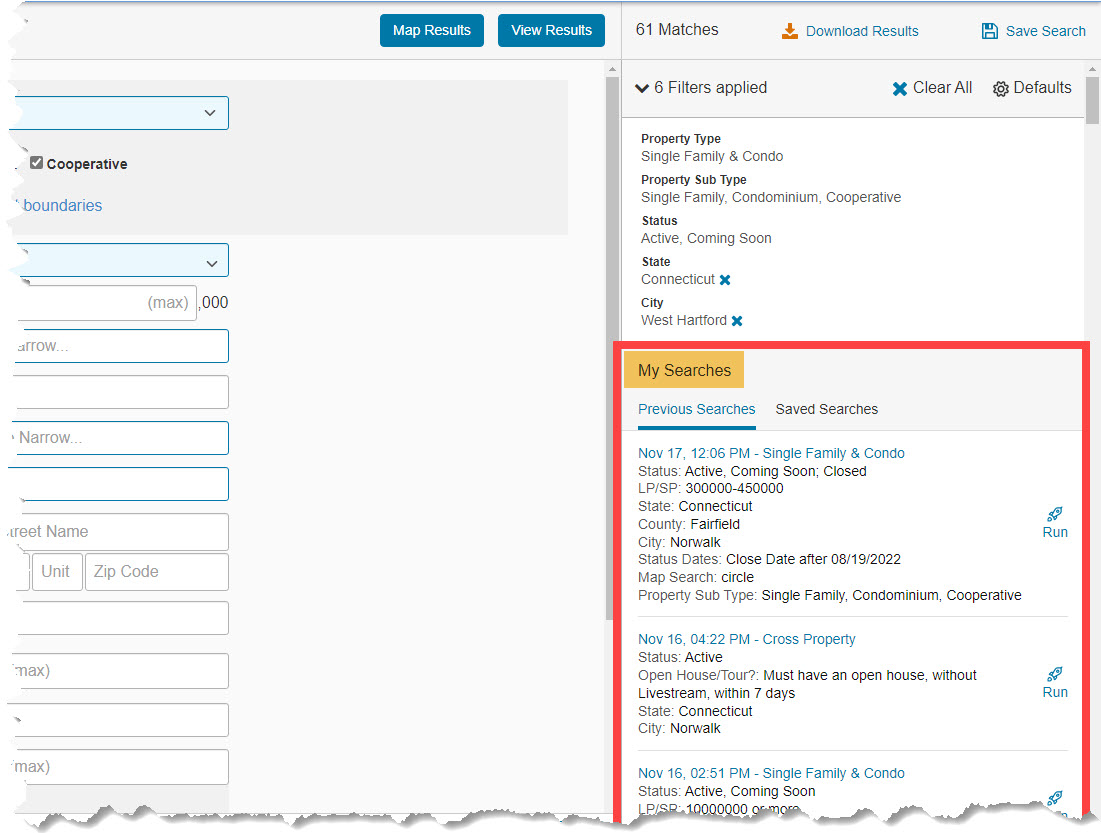This screenshot has height=833, width=1101.
Task: Select the Previous Searches tab
Action: pyautogui.click(x=697, y=409)
